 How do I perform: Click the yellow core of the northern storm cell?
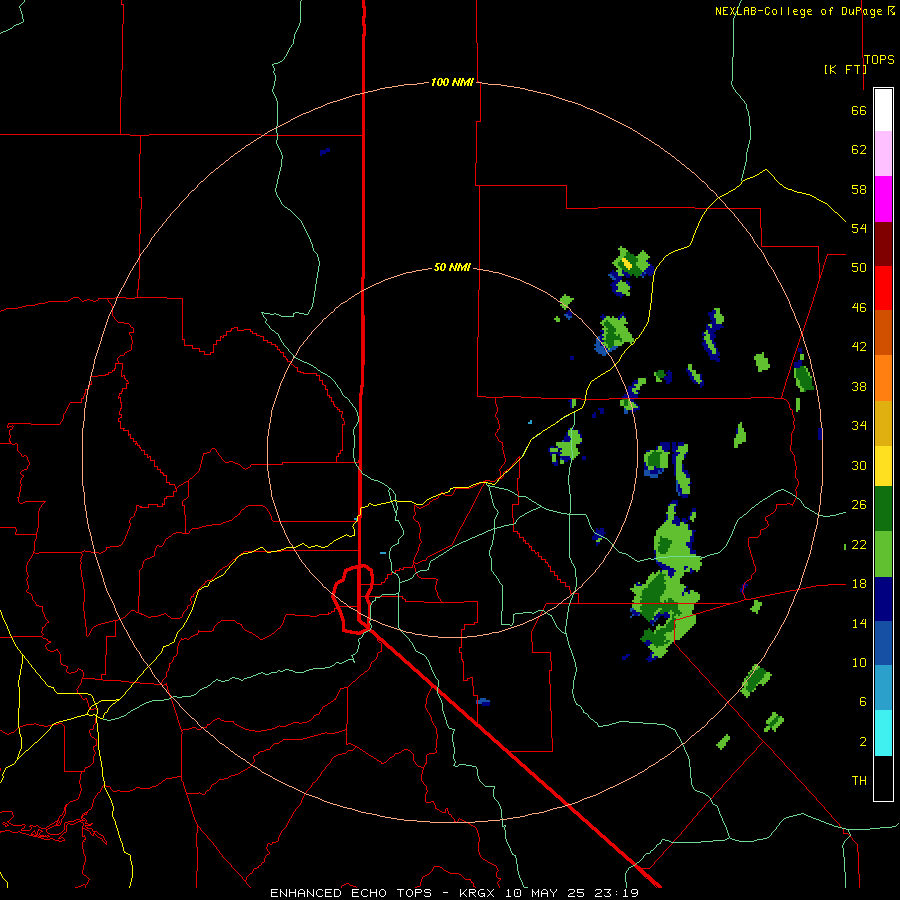[627, 265]
